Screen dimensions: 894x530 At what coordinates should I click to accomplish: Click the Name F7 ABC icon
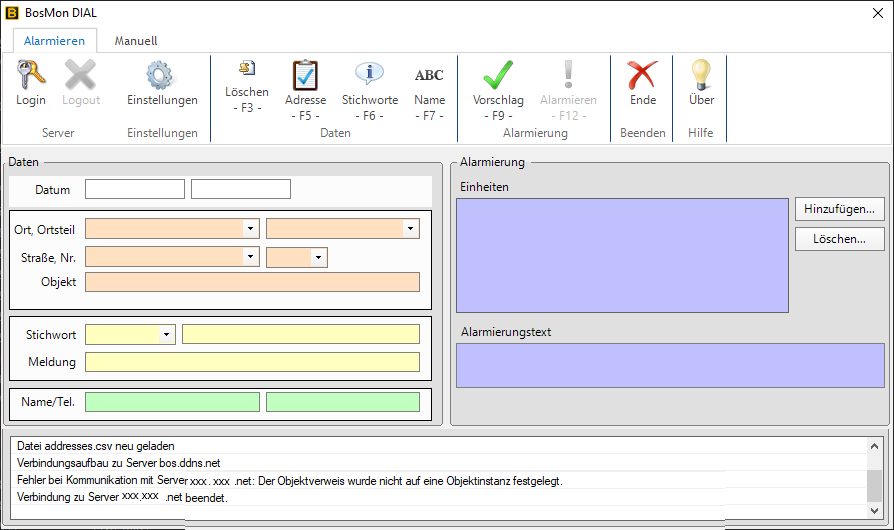[x=429, y=76]
